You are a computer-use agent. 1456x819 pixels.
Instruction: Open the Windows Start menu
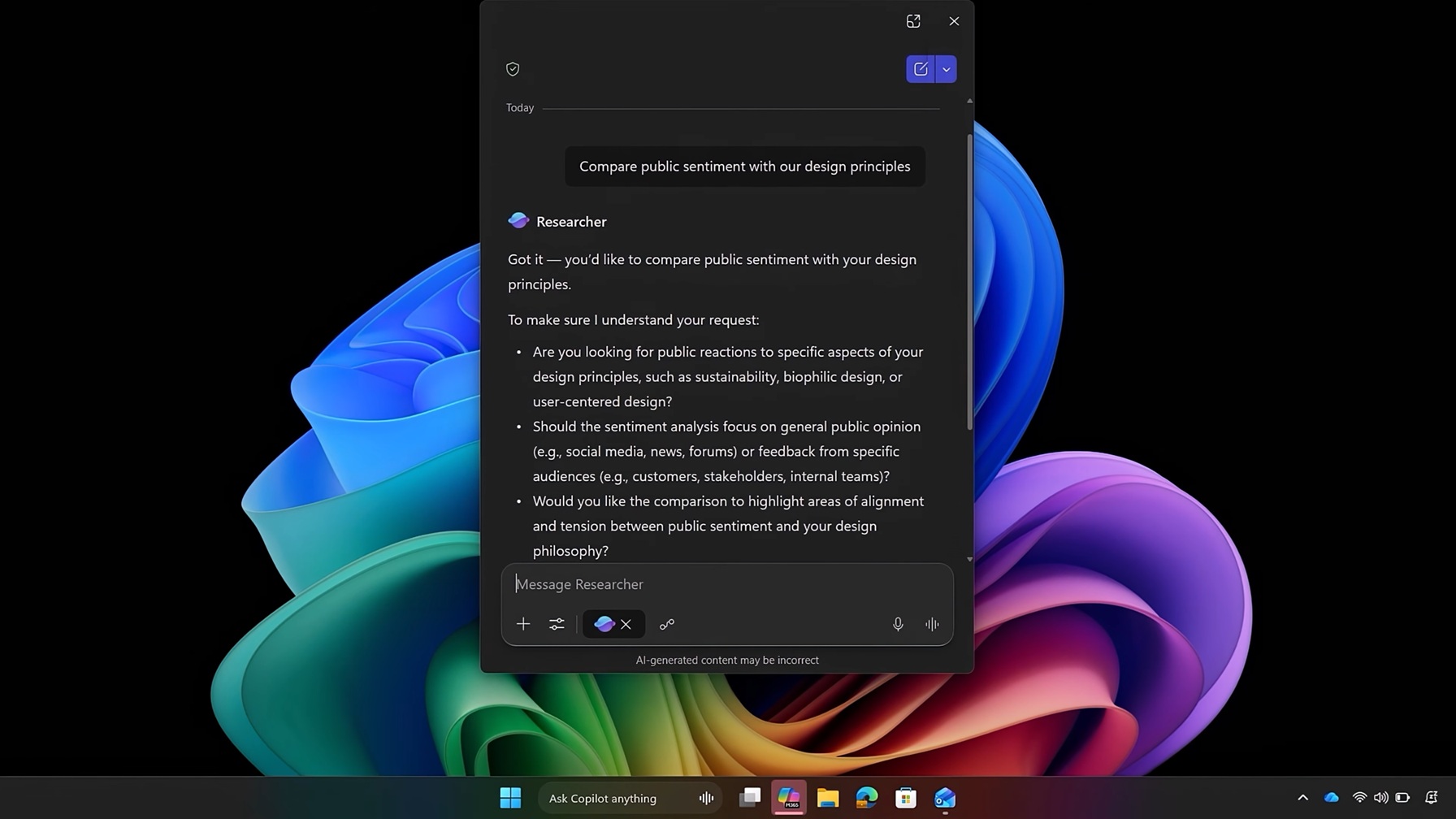(510, 798)
